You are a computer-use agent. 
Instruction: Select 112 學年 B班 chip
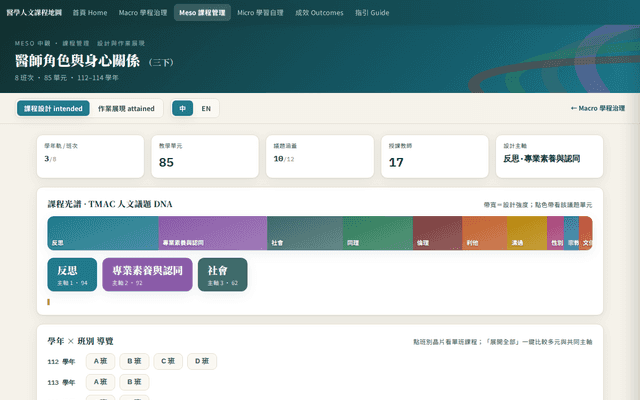coord(134,361)
